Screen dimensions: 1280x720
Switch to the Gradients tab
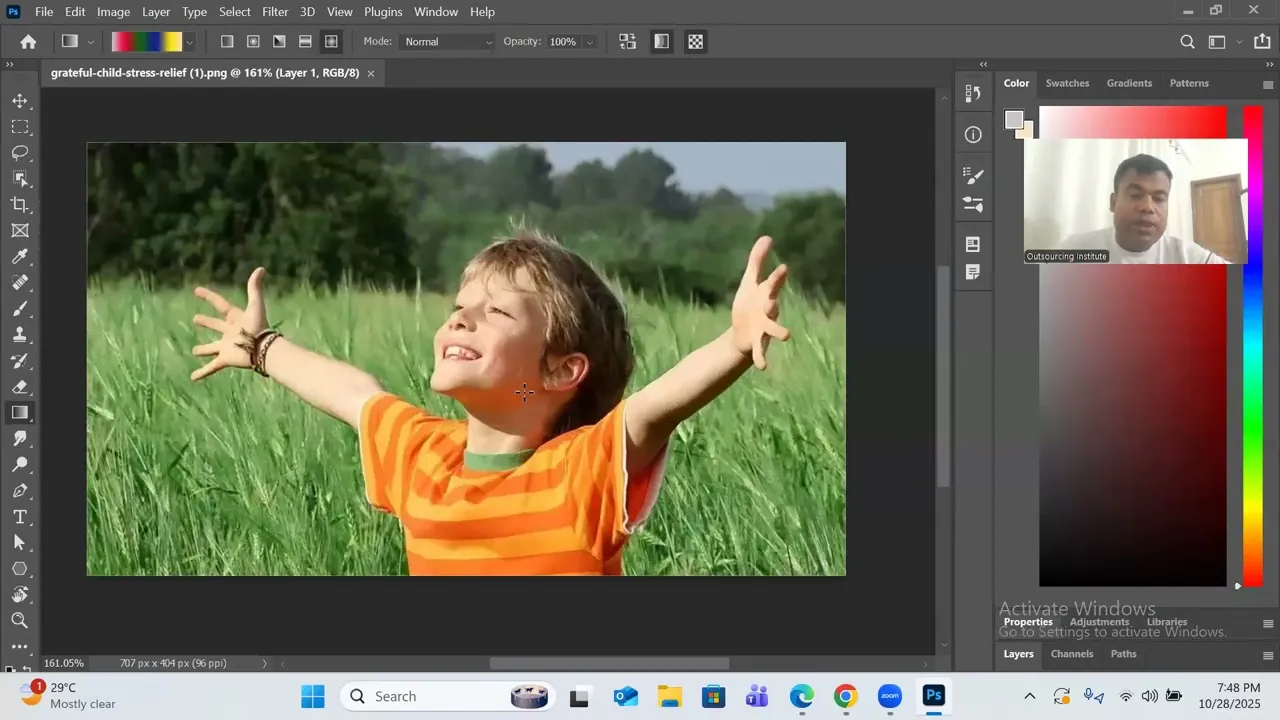coord(1129,83)
